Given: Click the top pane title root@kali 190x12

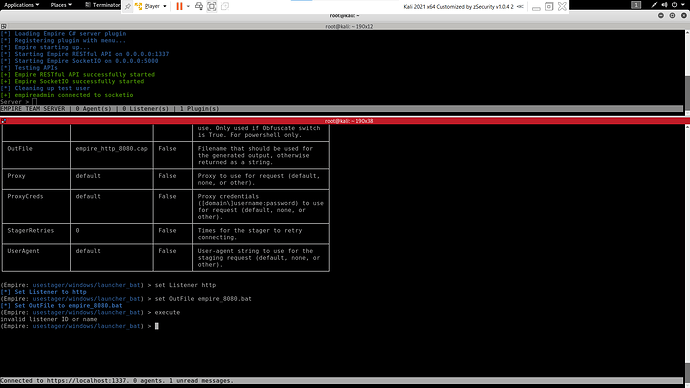Looking at the screenshot, I should 349,26.
